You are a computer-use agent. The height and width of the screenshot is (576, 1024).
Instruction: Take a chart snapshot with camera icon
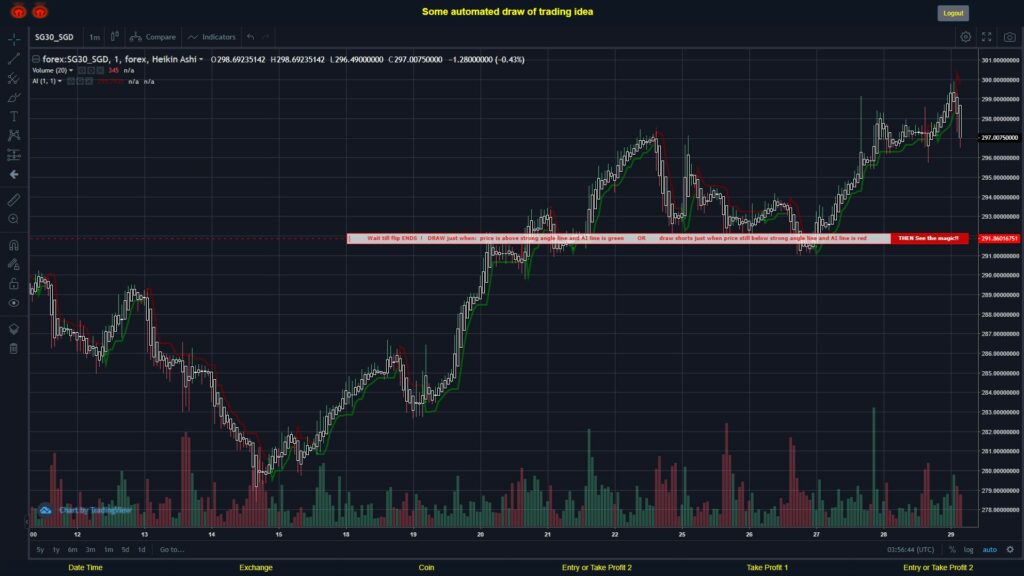[x=1010, y=37]
